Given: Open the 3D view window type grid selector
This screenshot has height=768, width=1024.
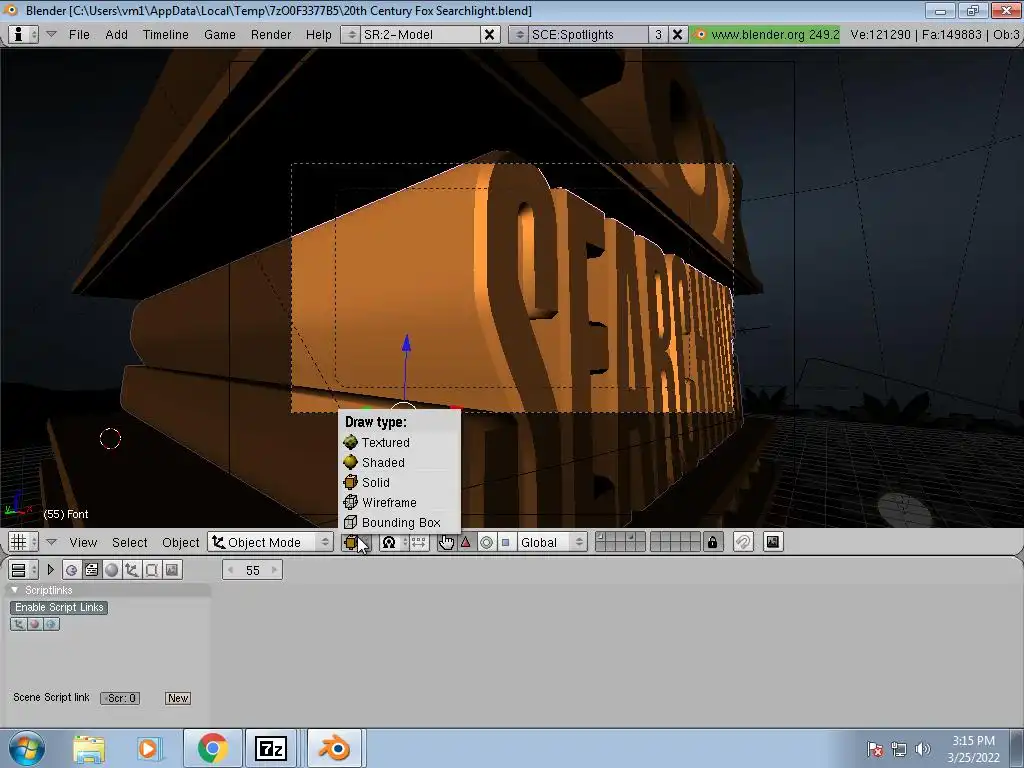Looking at the screenshot, I should [x=24, y=542].
